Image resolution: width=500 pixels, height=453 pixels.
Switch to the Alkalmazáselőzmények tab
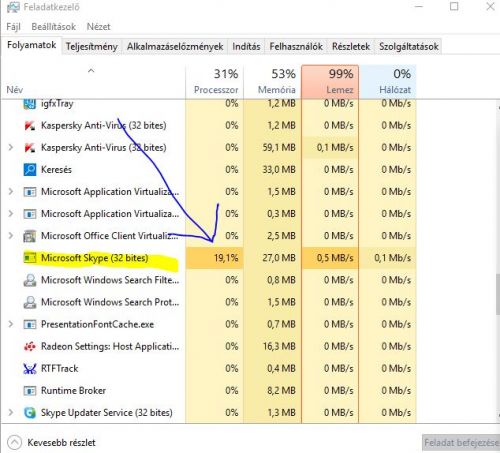coord(175,47)
